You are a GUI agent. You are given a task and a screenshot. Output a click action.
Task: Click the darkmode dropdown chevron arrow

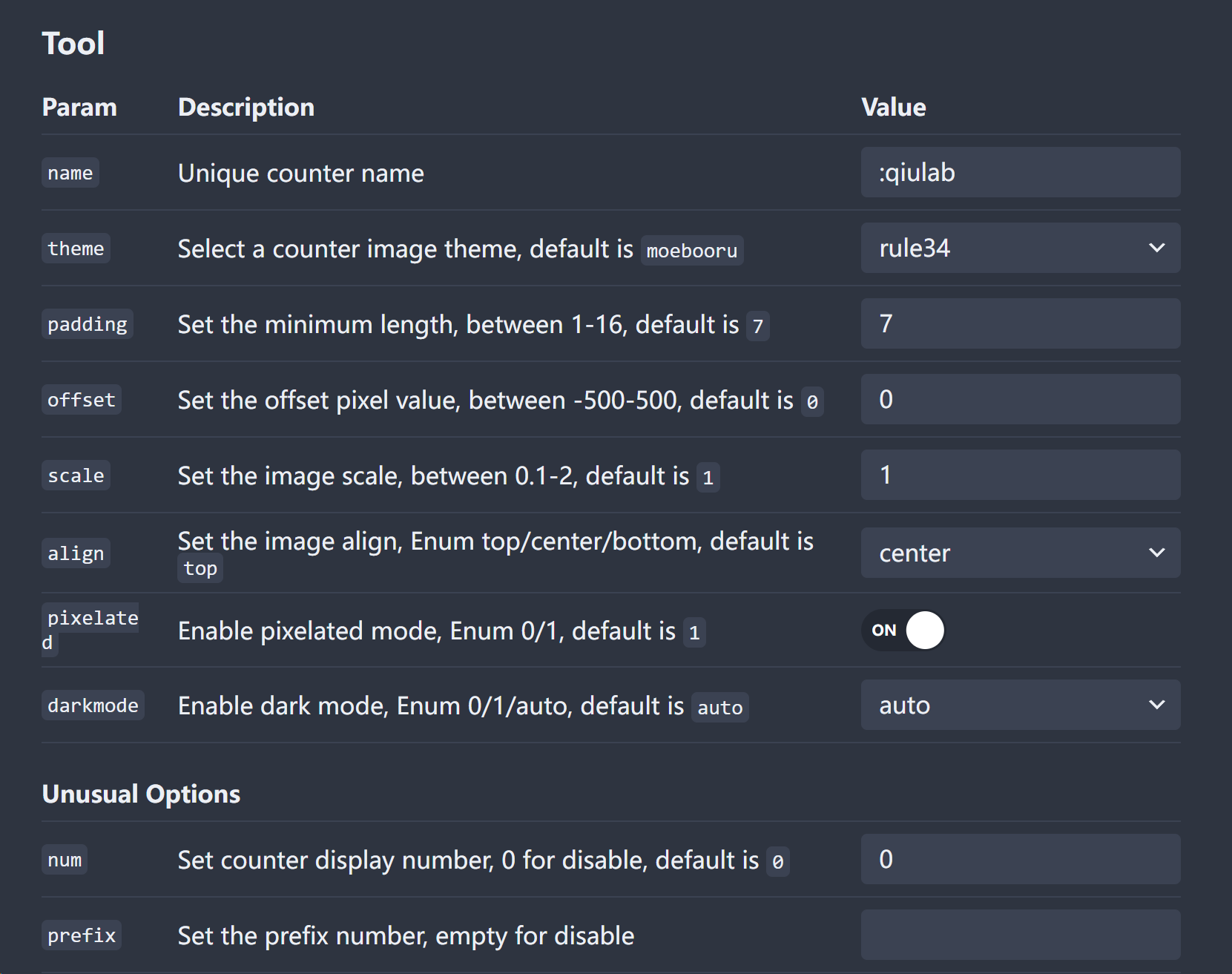(1156, 705)
